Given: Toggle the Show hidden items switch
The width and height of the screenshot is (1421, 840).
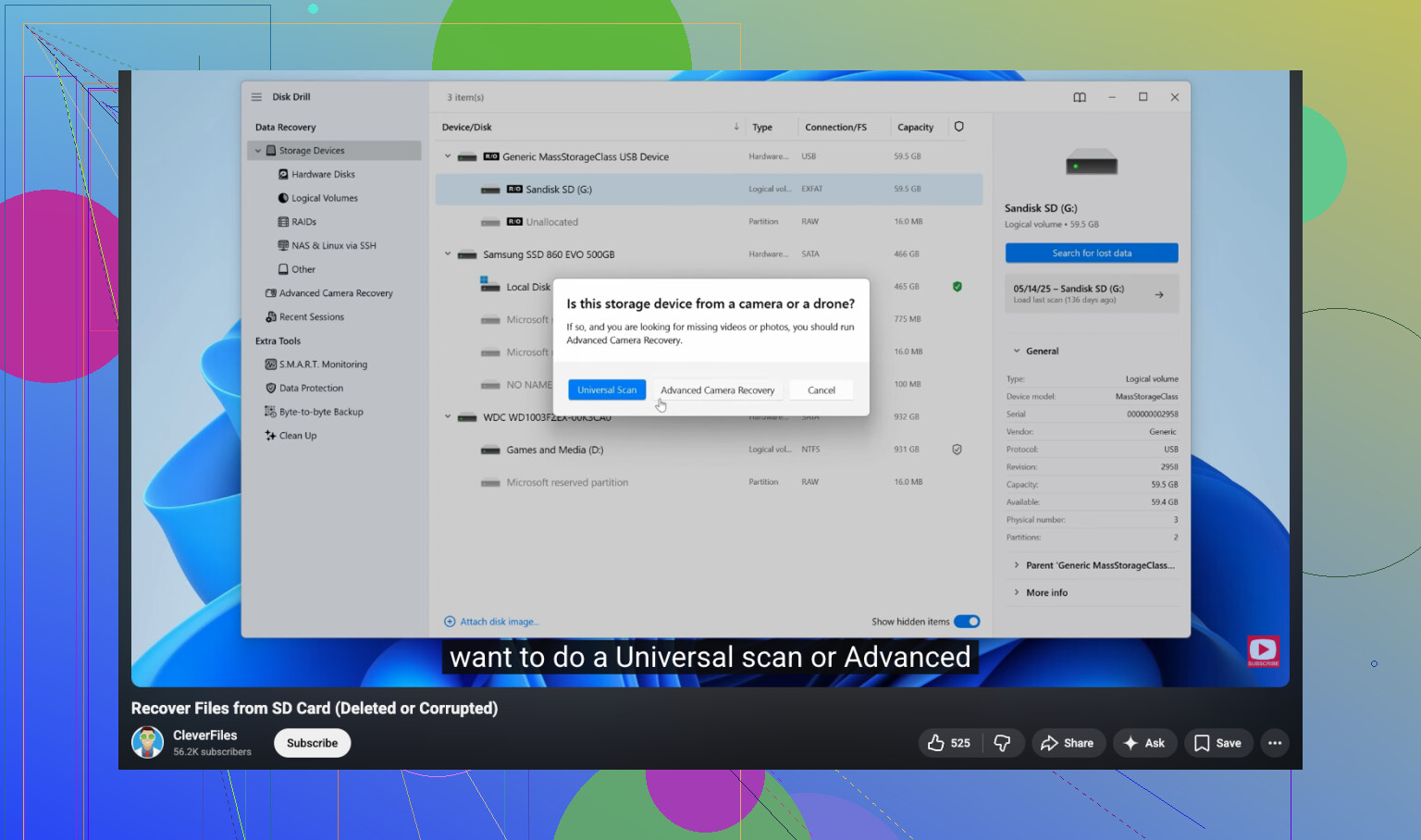Looking at the screenshot, I should coord(967,622).
